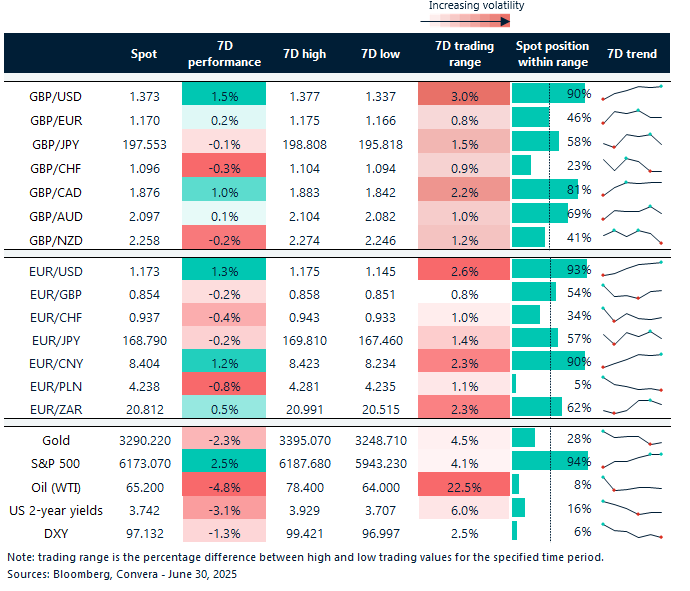
Task: Select the EUR/PLN -0.8% performance cell
Action: (x=224, y=384)
